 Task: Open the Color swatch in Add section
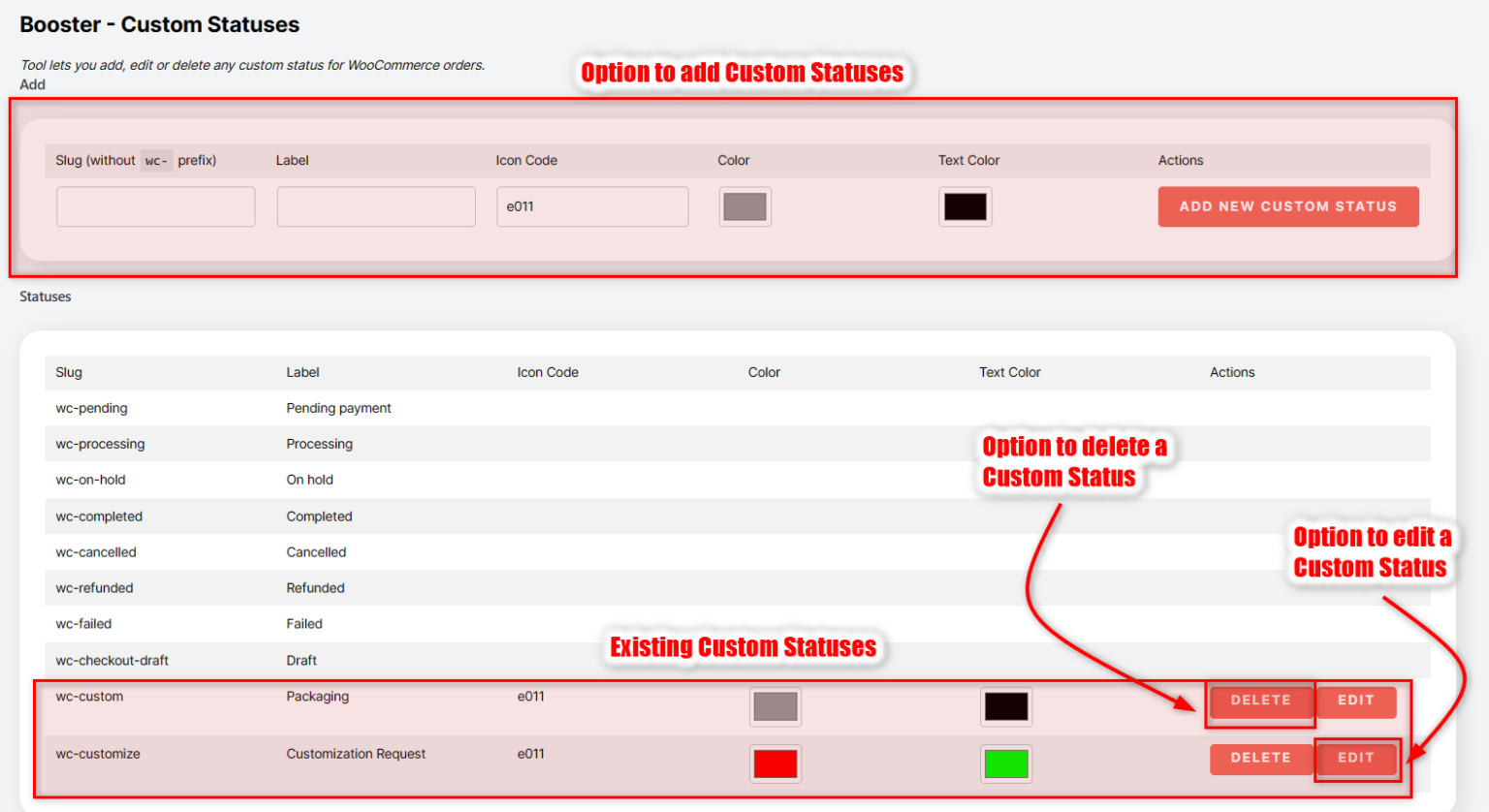pos(745,206)
